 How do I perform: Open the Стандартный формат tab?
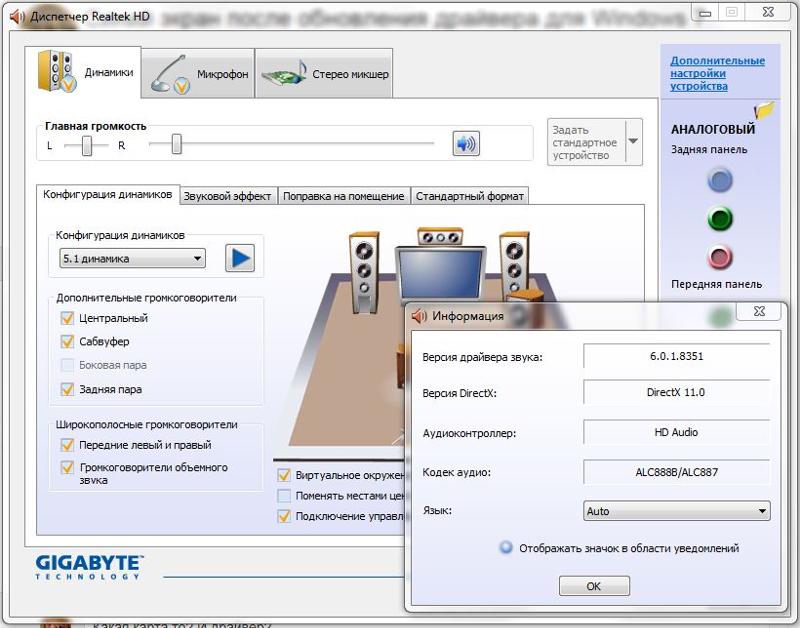click(x=469, y=196)
